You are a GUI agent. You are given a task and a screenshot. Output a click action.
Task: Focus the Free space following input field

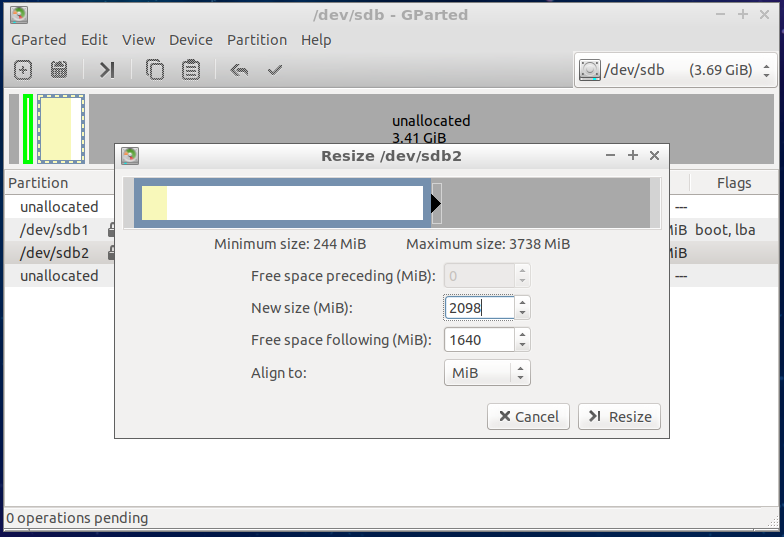(479, 340)
